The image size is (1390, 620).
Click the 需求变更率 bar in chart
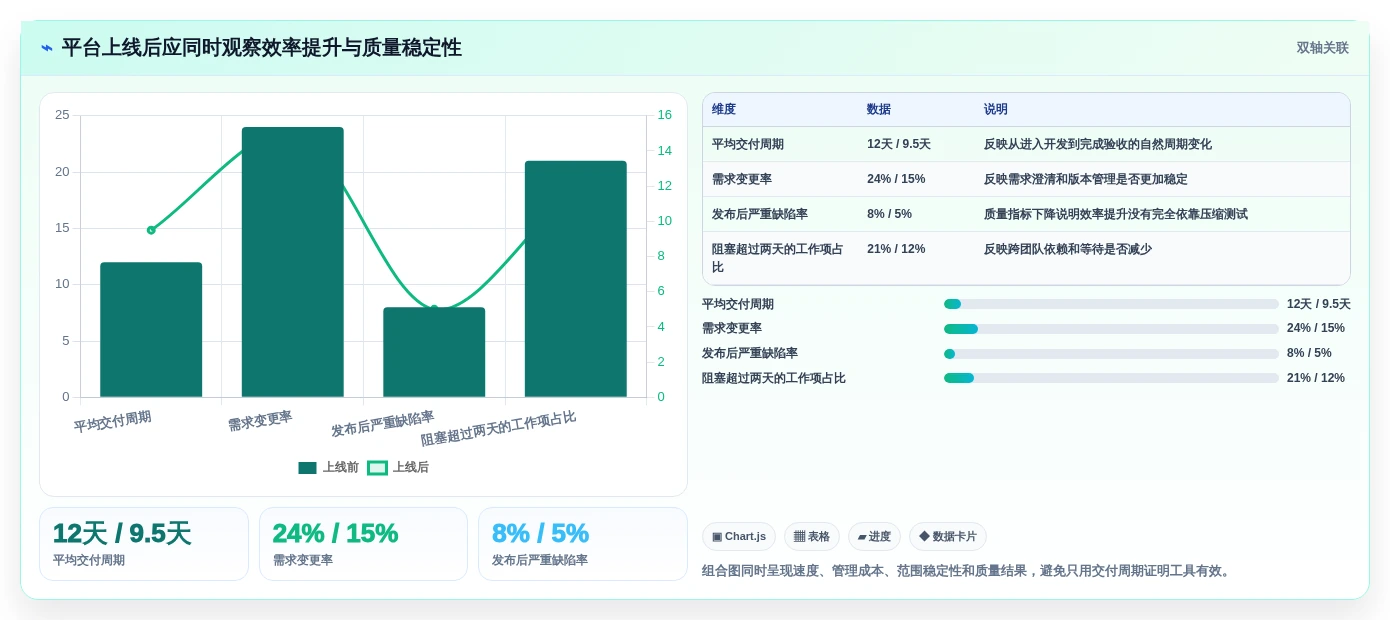[293, 262]
